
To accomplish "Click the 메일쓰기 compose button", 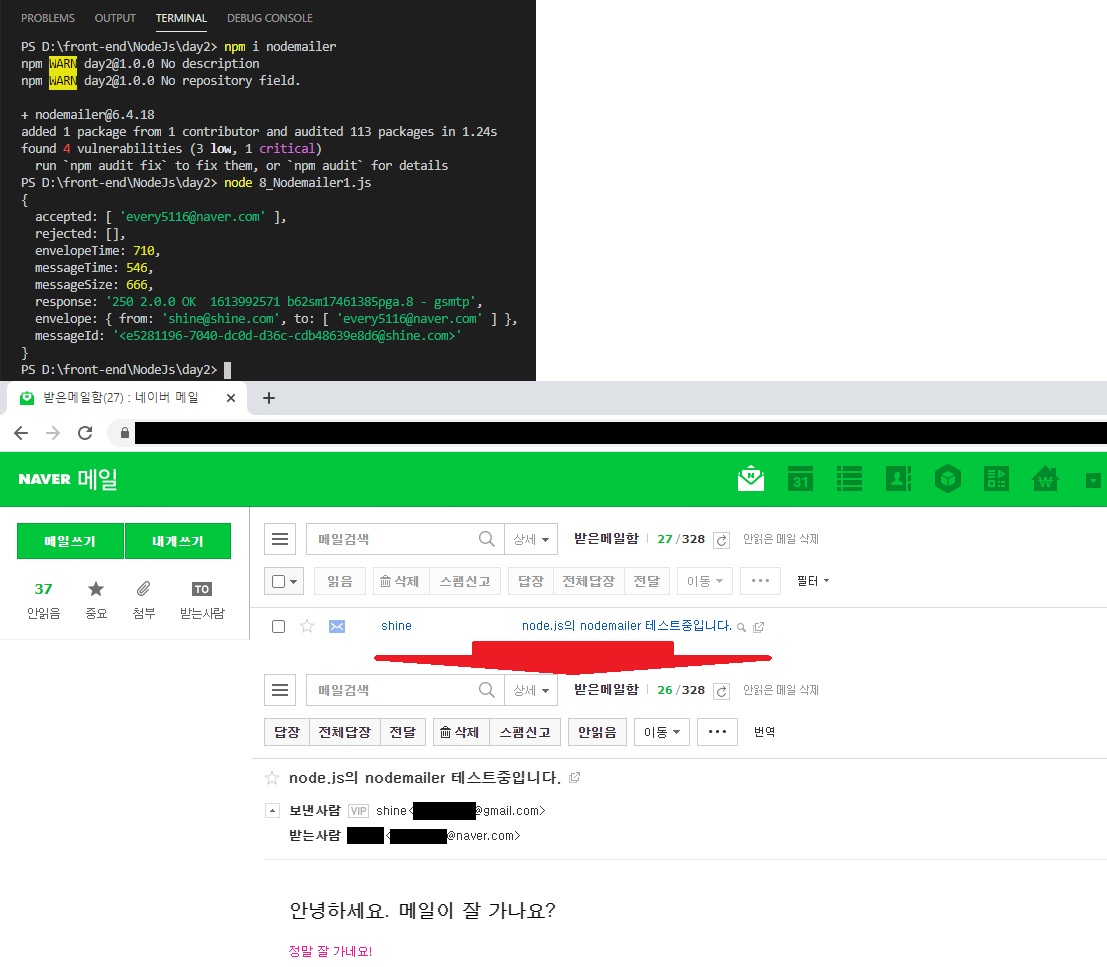I will [70, 541].
